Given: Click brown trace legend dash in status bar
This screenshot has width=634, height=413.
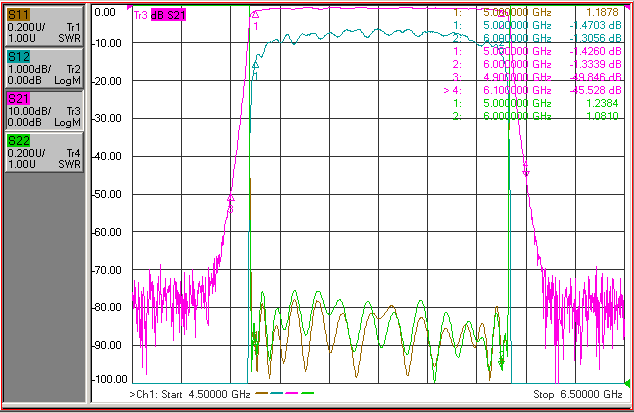Looking at the screenshot, I should click(x=262, y=393).
